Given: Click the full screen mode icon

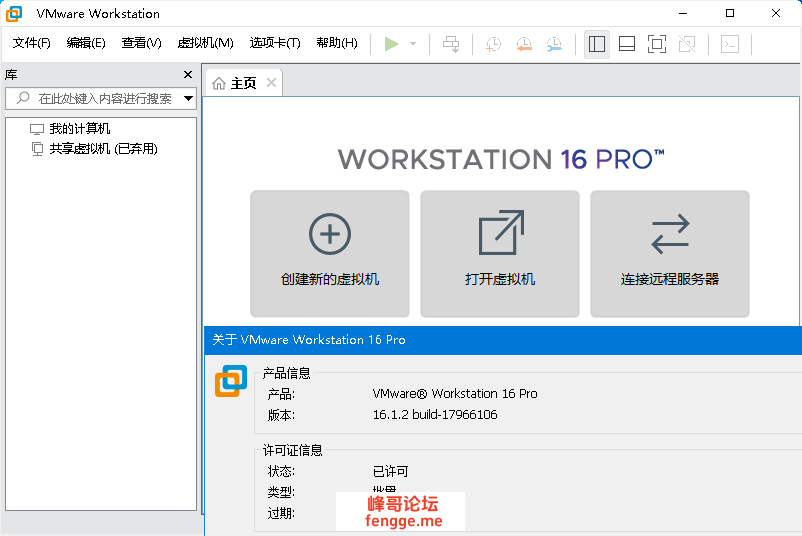Looking at the screenshot, I should 657,44.
